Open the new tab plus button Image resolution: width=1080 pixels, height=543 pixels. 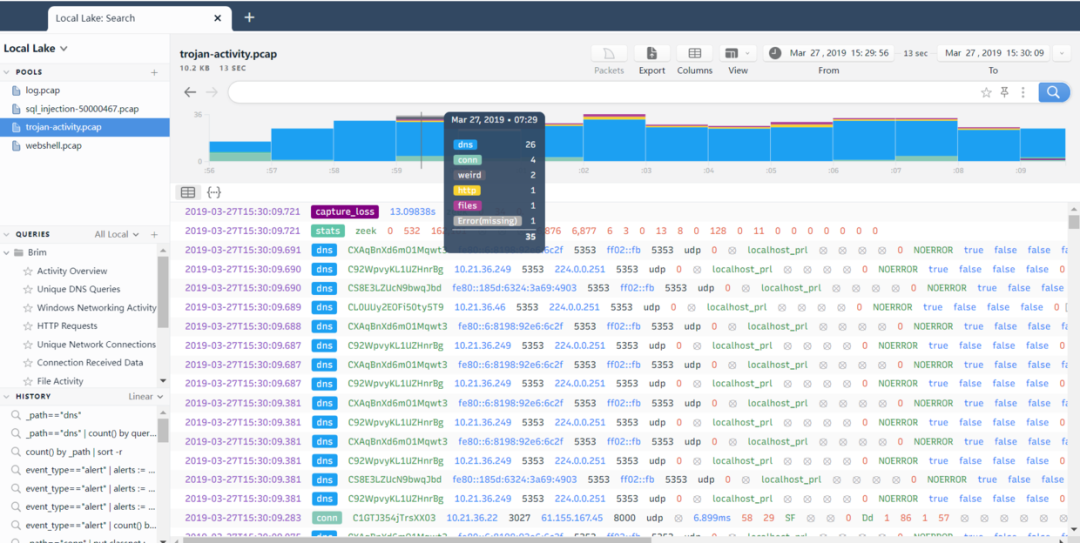coord(249,17)
